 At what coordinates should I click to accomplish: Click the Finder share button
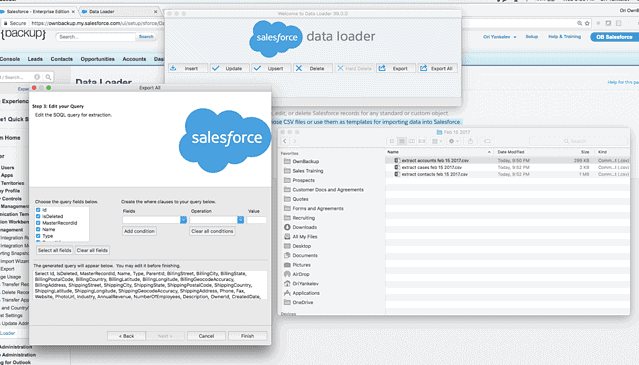click(x=470, y=141)
